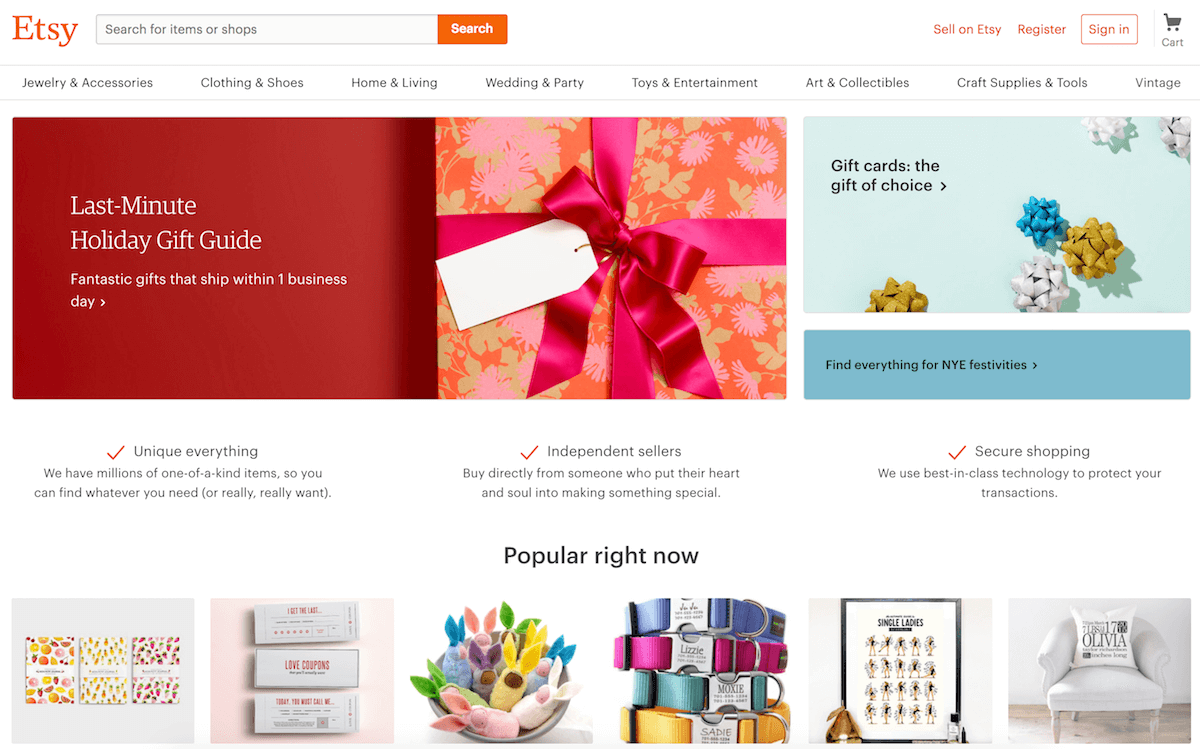Open Craft Supplies & Tools category
Image resolution: width=1200 pixels, height=749 pixels.
click(x=1022, y=83)
